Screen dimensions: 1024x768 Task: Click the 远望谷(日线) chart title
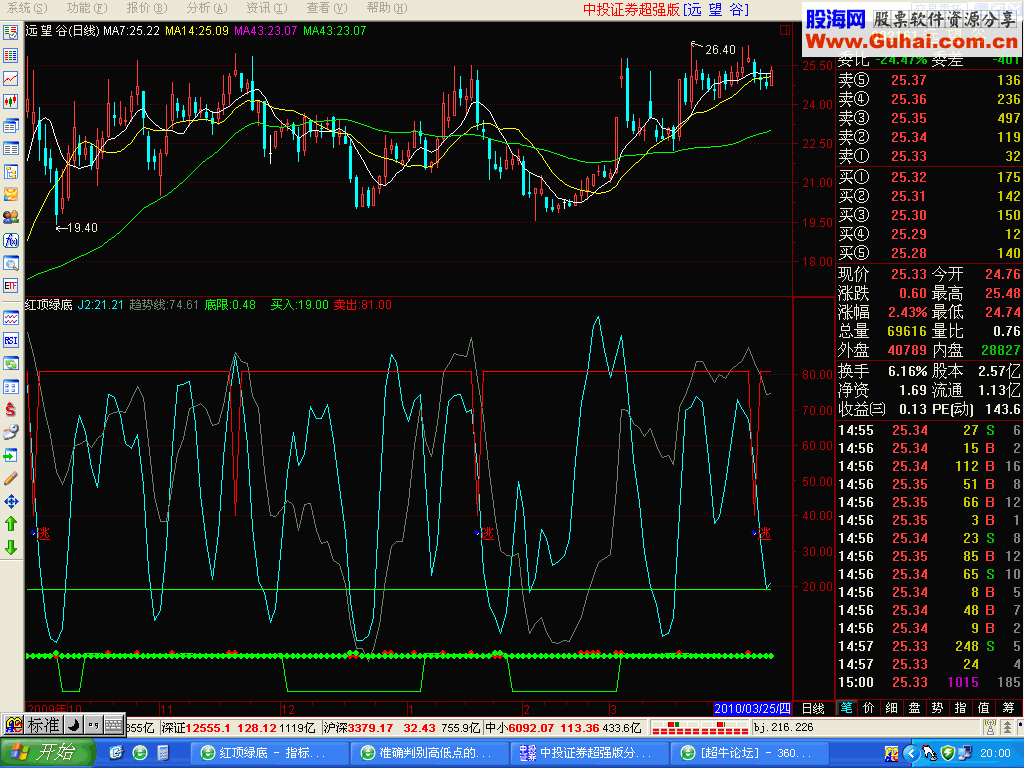pyautogui.click(x=63, y=30)
